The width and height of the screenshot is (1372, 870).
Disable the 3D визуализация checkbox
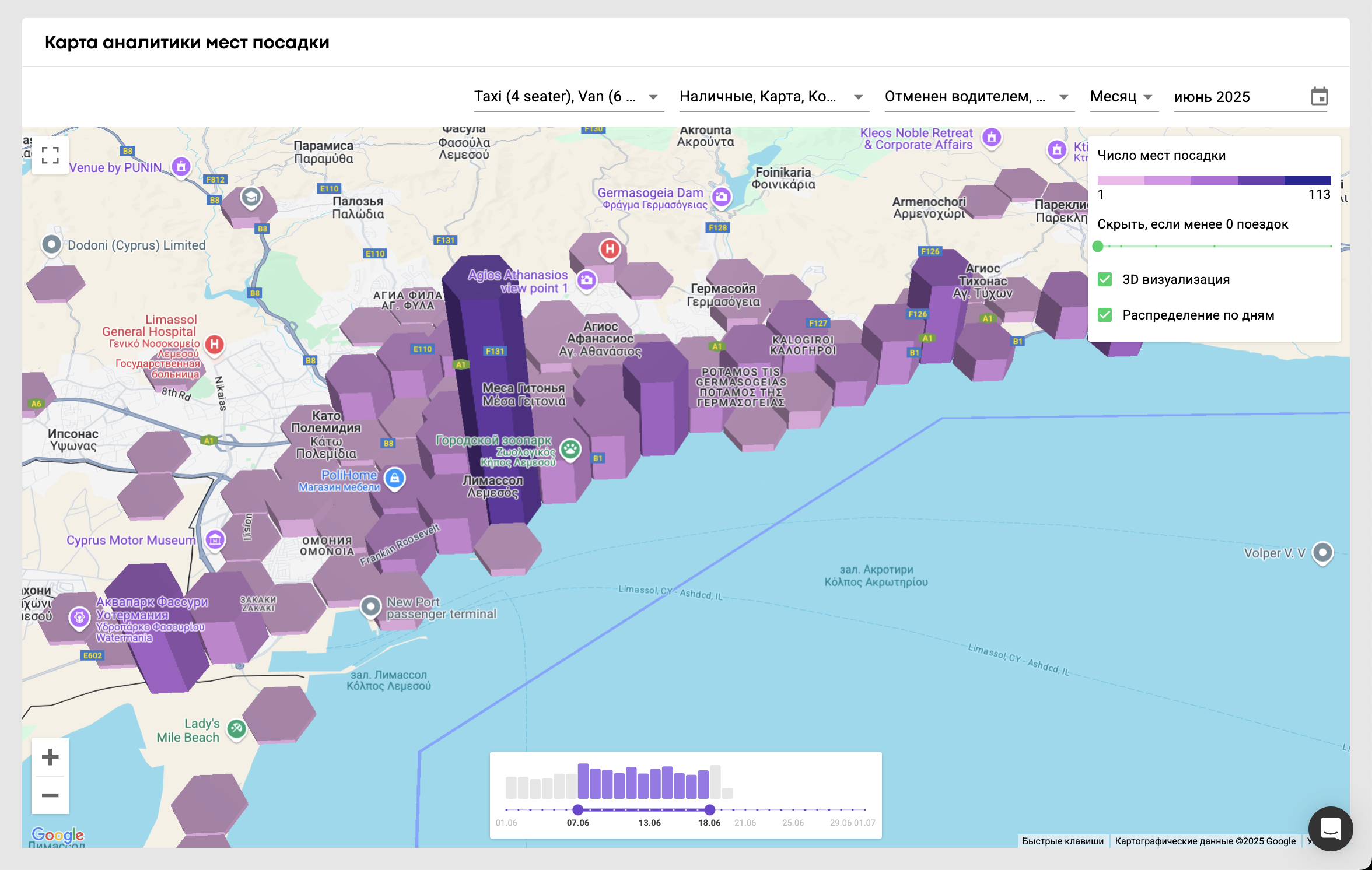[1105, 279]
